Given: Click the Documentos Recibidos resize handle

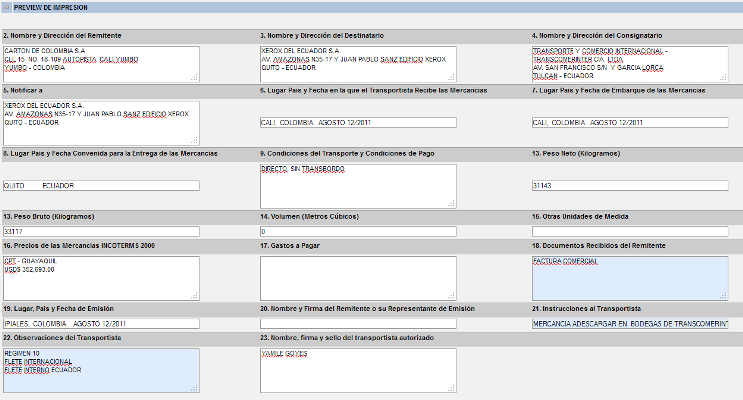Looking at the screenshot, I should point(724,296).
